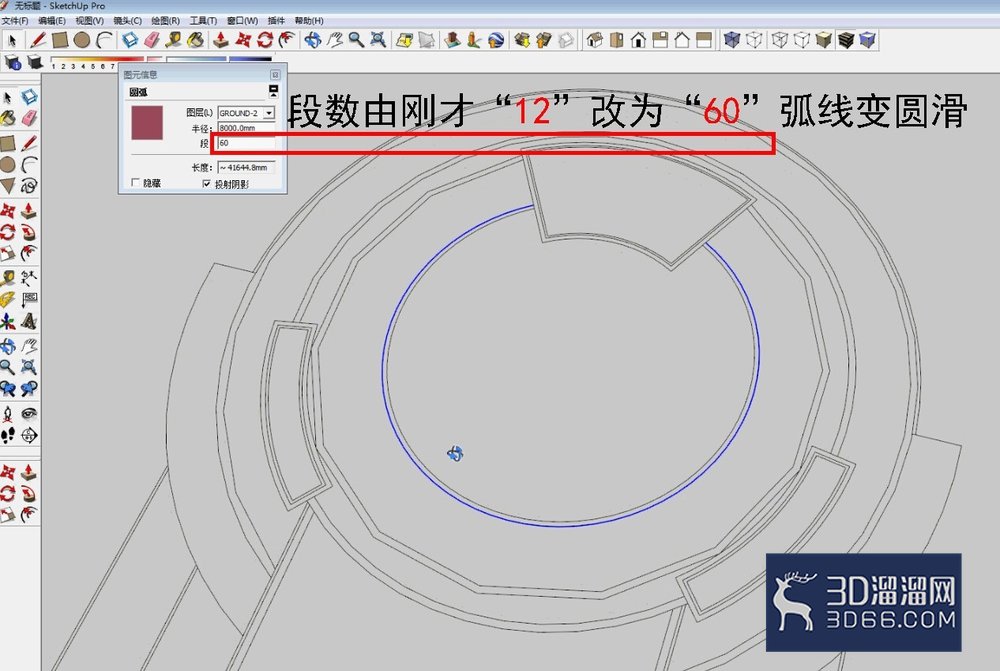Click the Zoom magnifier in top toolbar
Screen dimensions: 1000x671
[x=356, y=40]
